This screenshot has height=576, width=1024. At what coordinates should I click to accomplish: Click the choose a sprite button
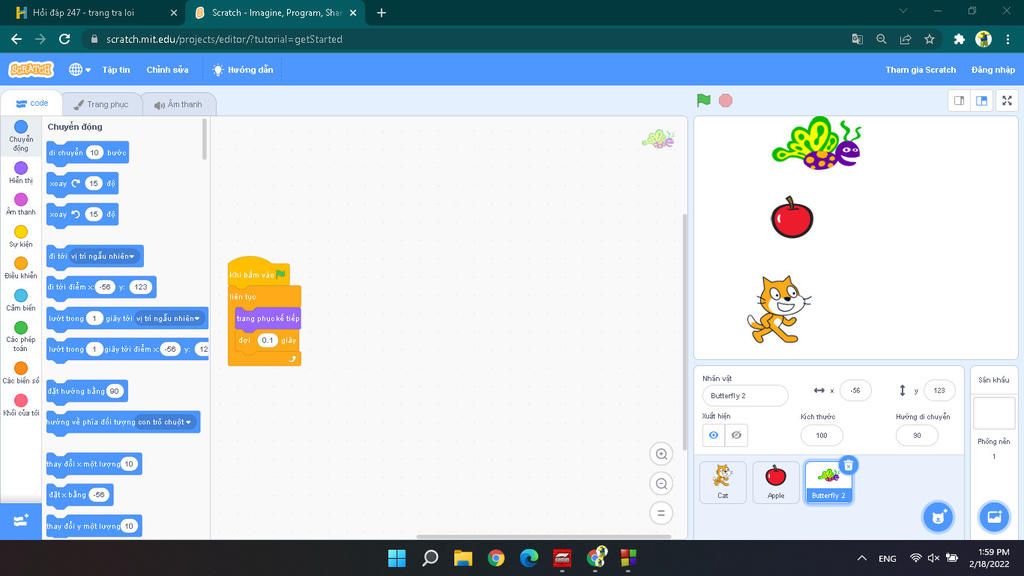point(938,517)
